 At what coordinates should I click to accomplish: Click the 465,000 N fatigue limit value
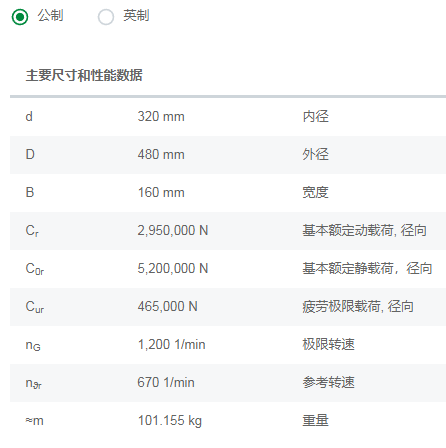167,307
